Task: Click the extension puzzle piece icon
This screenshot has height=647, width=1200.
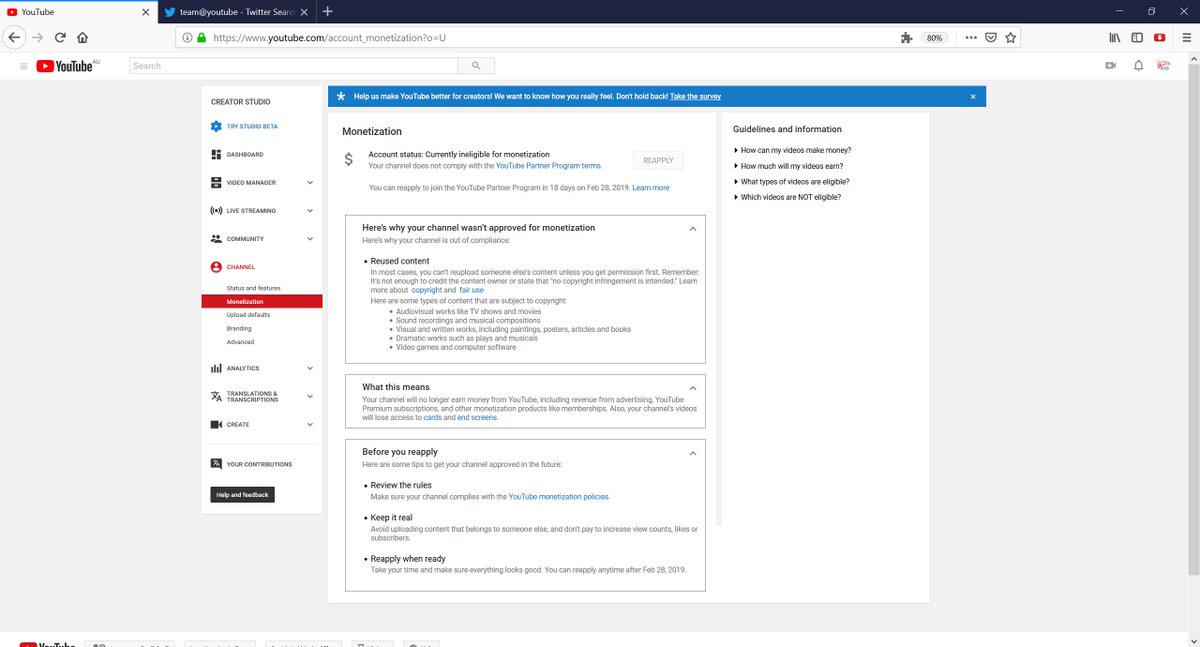Action: pyautogui.click(x=906, y=37)
